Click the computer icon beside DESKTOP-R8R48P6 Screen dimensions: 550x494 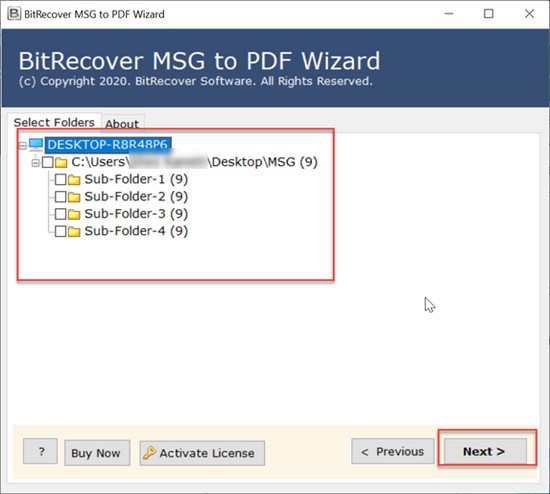pyautogui.click(x=36, y=145)
